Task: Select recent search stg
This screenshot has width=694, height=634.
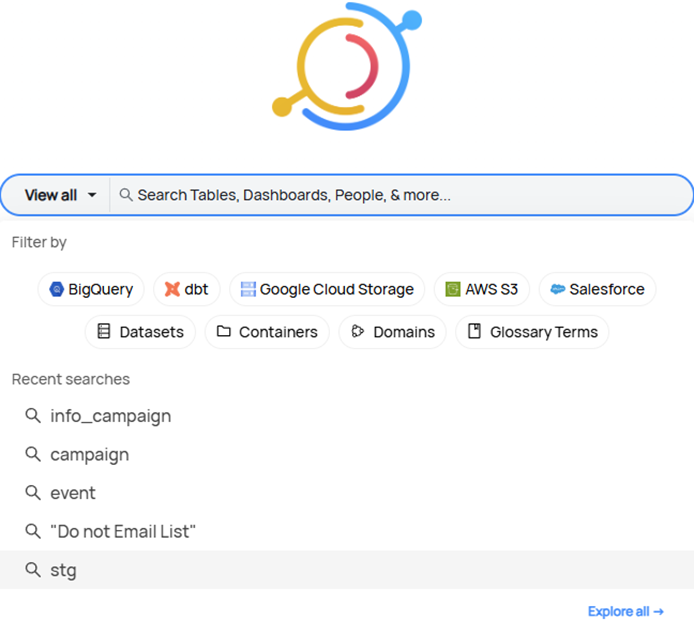Action: (347, 570)
